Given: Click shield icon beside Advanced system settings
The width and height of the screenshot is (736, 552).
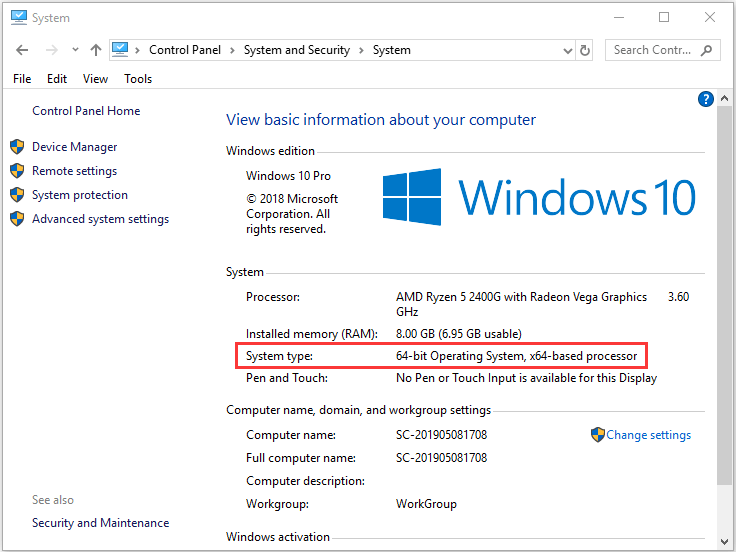Looking at the screenshot, I should (17, 219).
